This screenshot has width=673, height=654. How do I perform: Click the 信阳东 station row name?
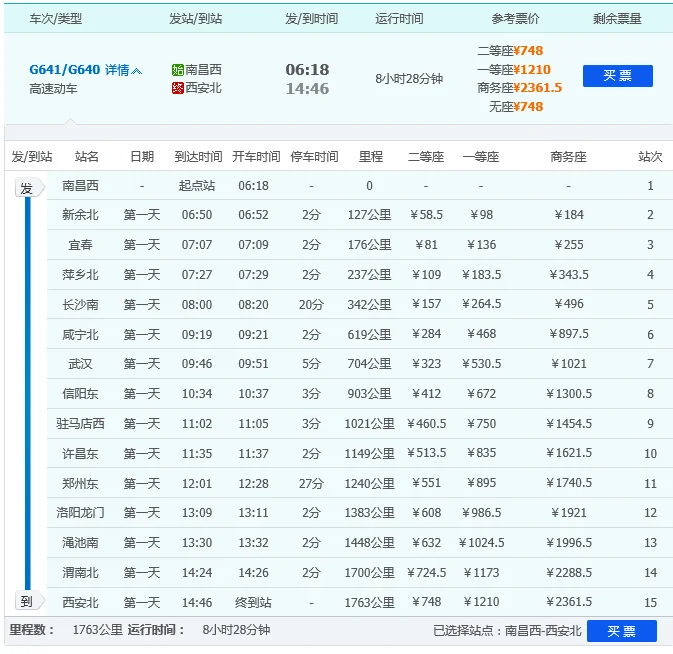pyautogui.click(x=80, y=394)
